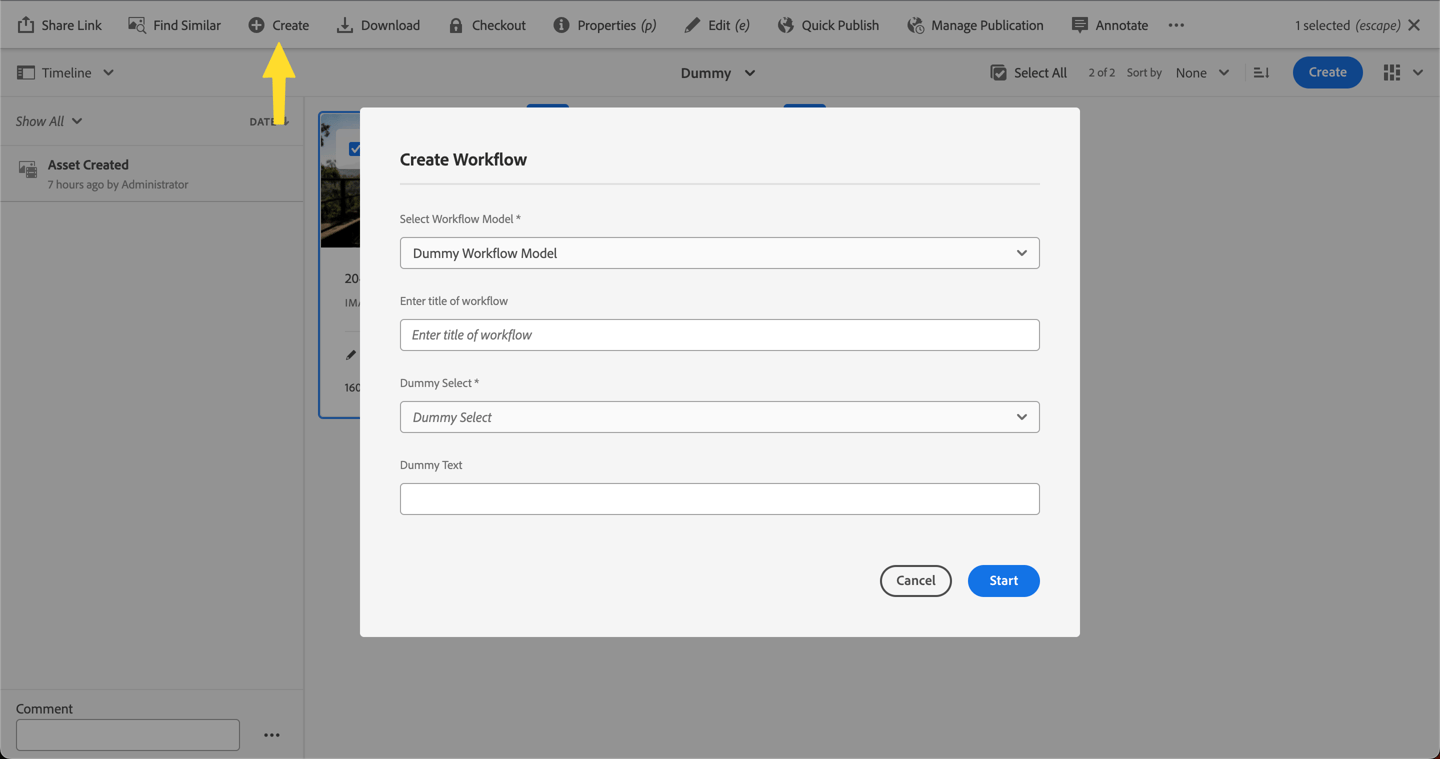Viewport: 1440px width, 759px height.
Task: Open the Select Workflow Model dropdown
Action: pyautogui.click(x=720, y=253)
